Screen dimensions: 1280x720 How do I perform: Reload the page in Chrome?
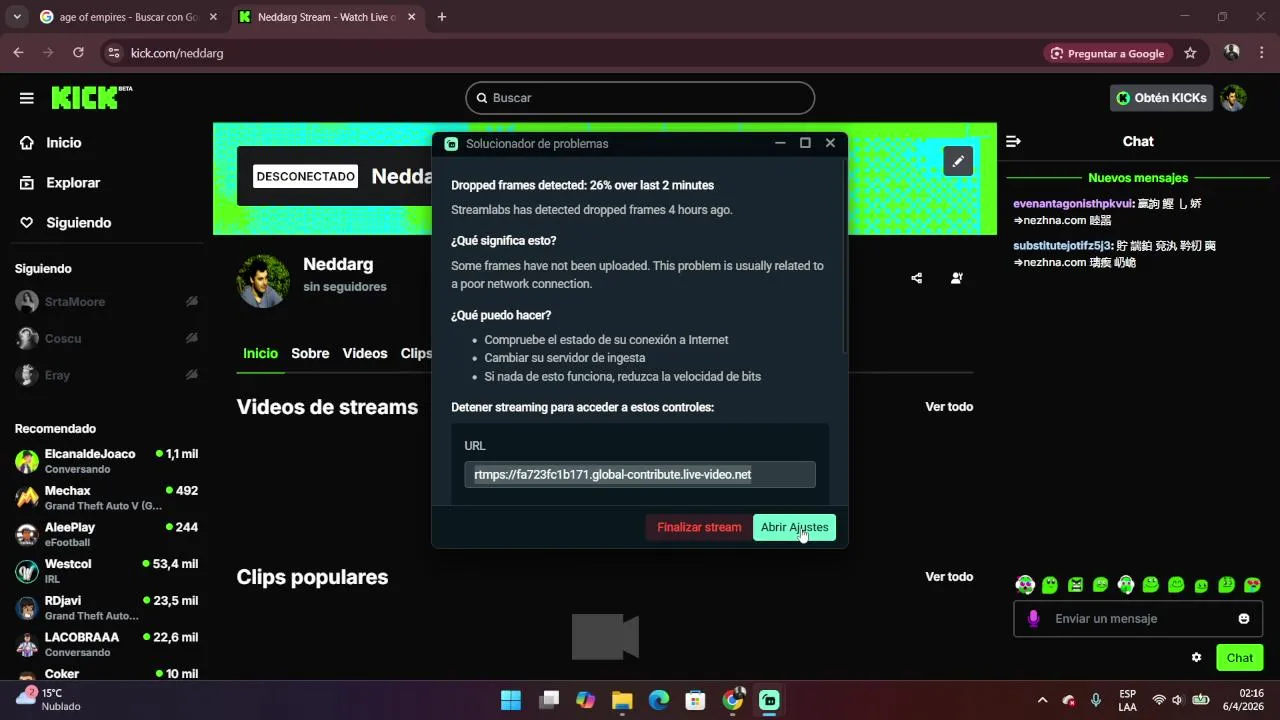(x=78, y=53)
